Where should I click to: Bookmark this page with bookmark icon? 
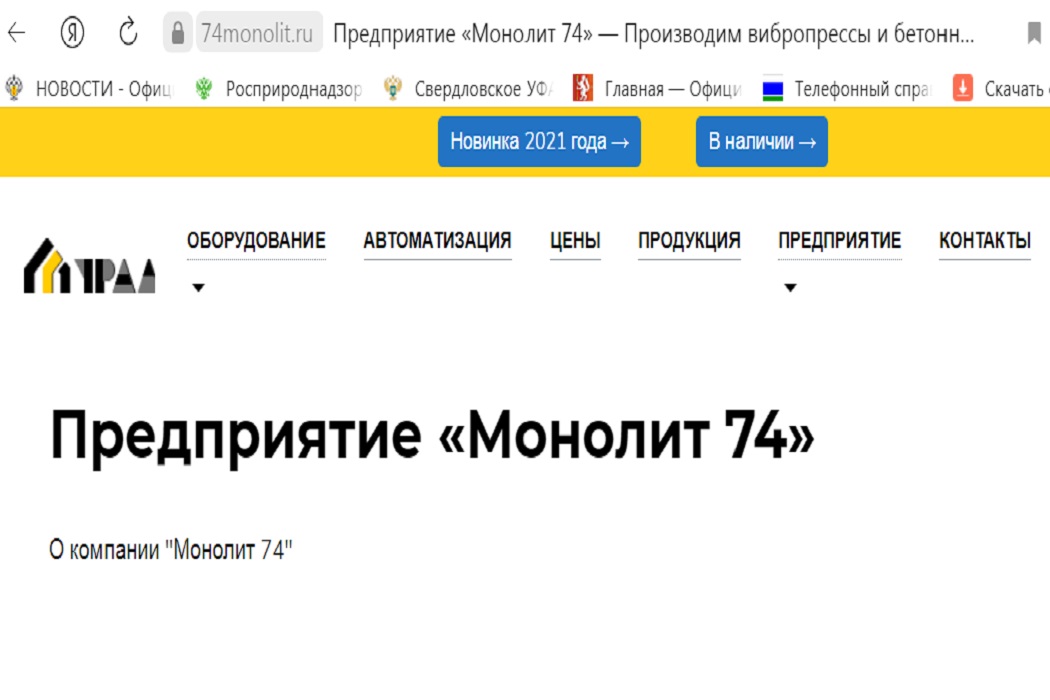coord(1034,33)
